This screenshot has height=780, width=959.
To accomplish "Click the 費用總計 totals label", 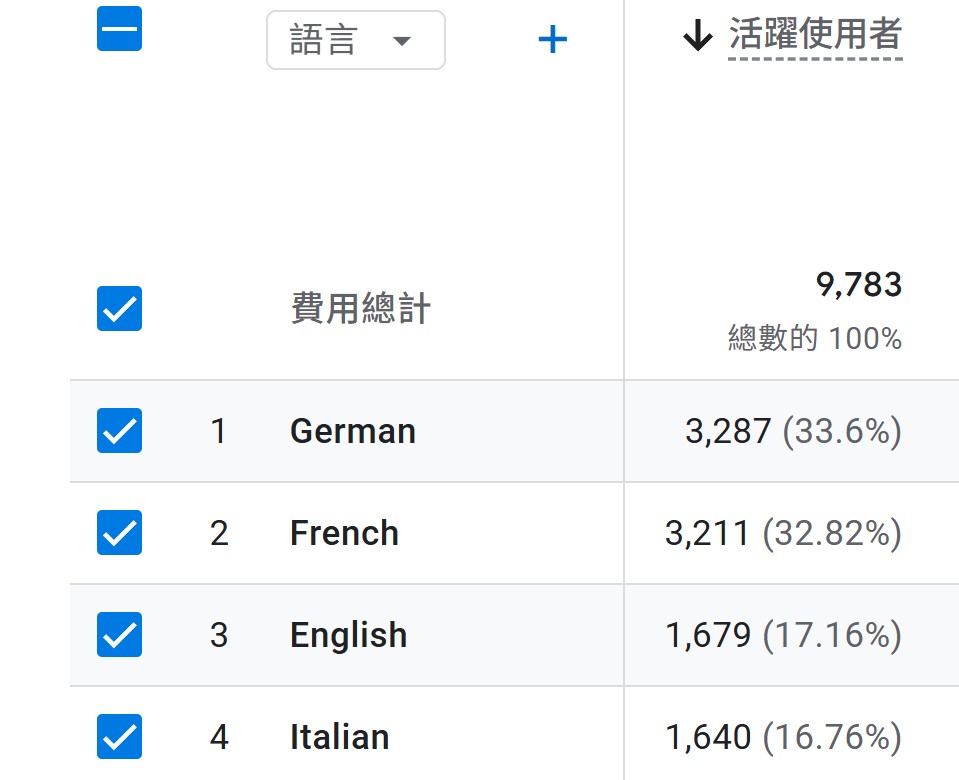I will pyautogui.click(x=360, y=310).
